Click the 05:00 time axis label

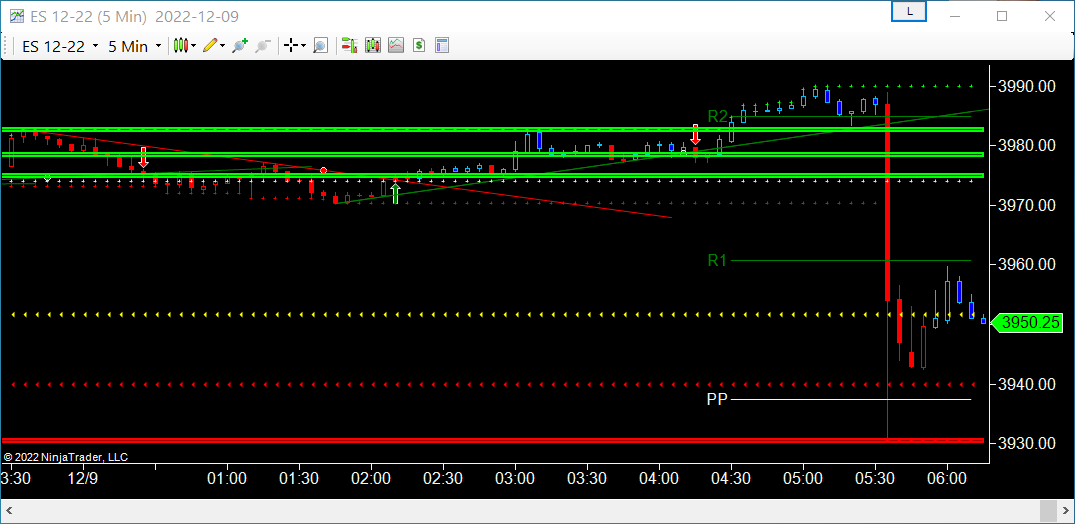[803, 477]
